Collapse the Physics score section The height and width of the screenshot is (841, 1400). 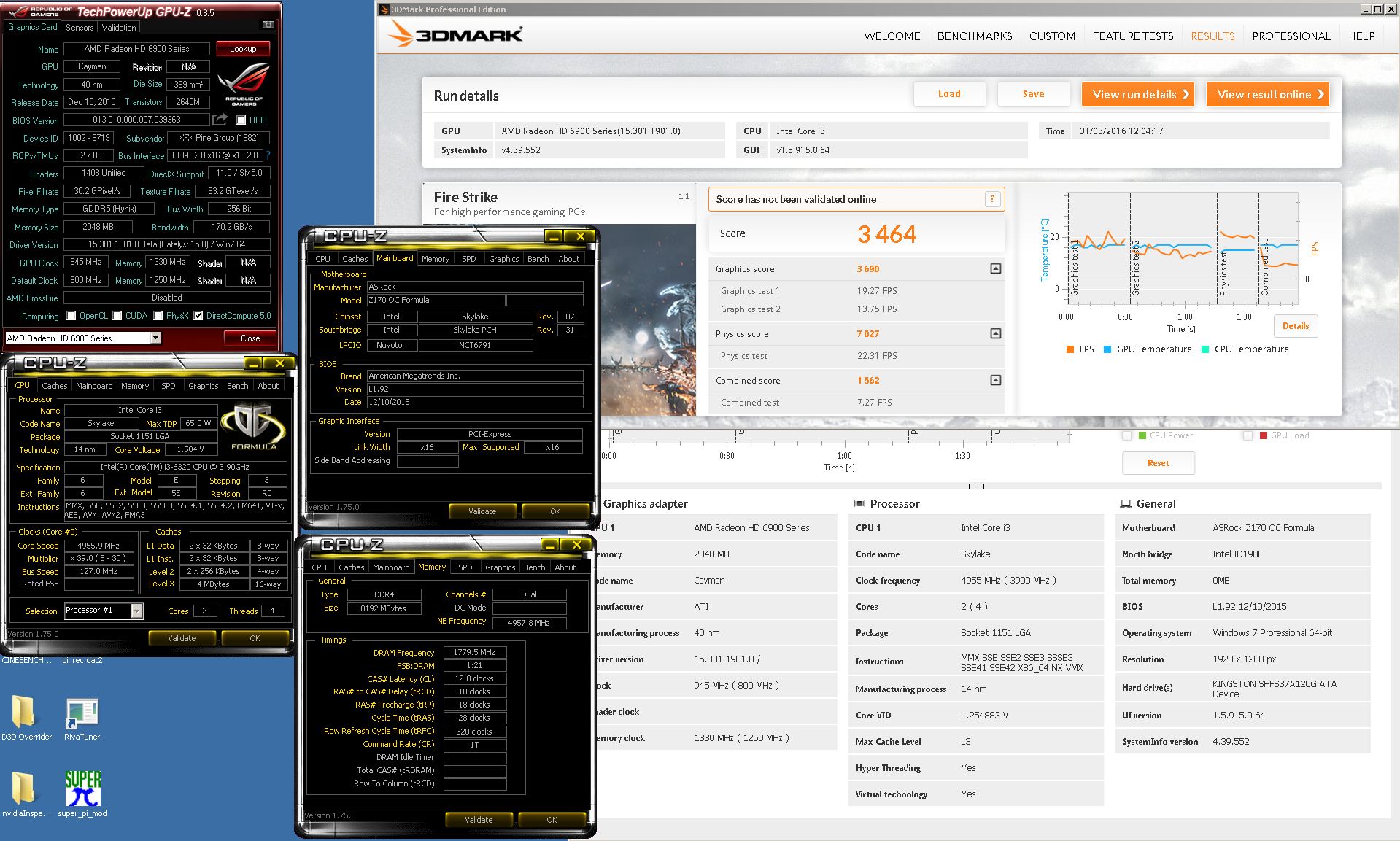pyautogui.click(x=996, y=333)
